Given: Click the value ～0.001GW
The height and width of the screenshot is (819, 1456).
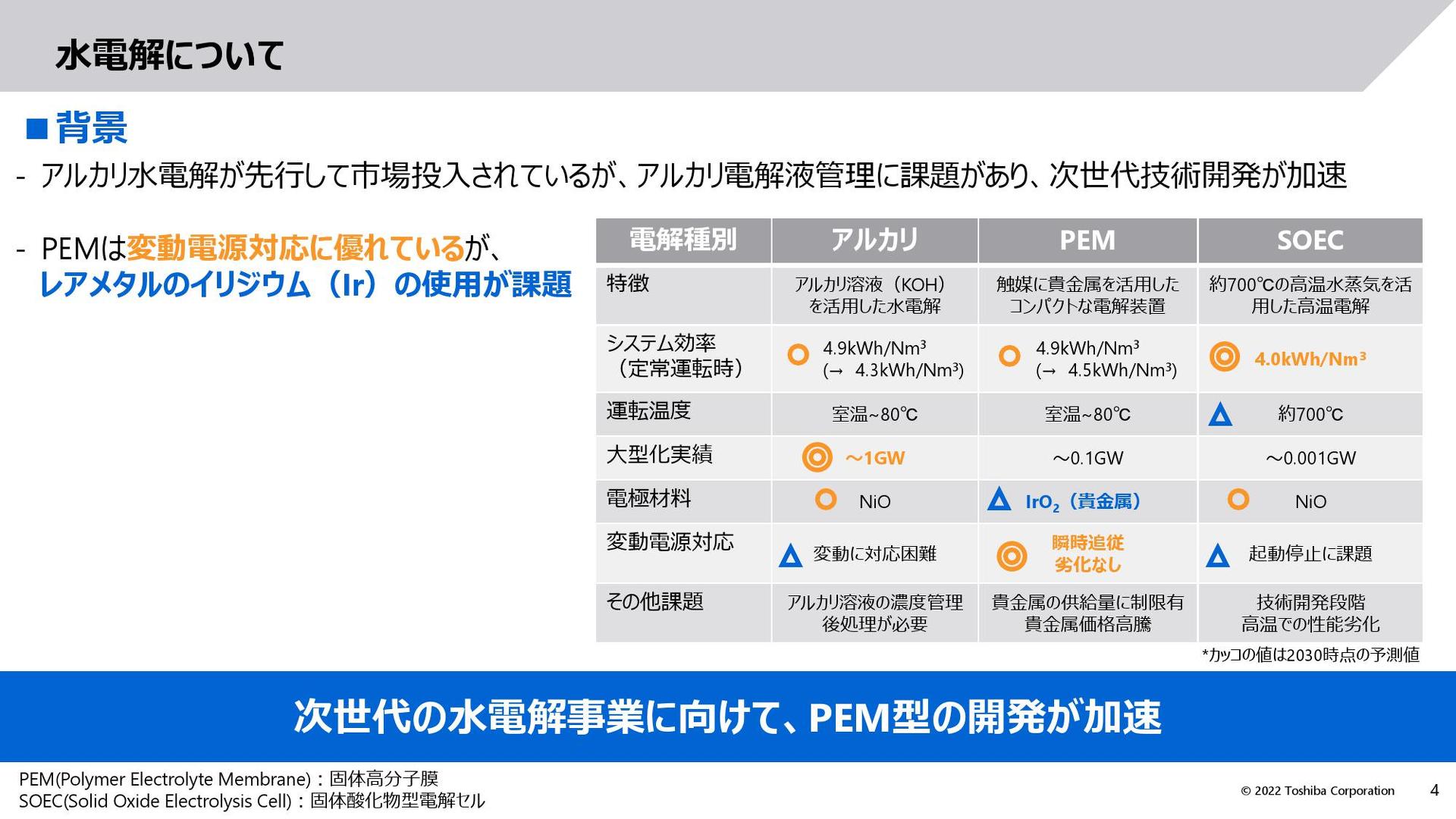Looking at the screenshot, I should coord(1310,458).
